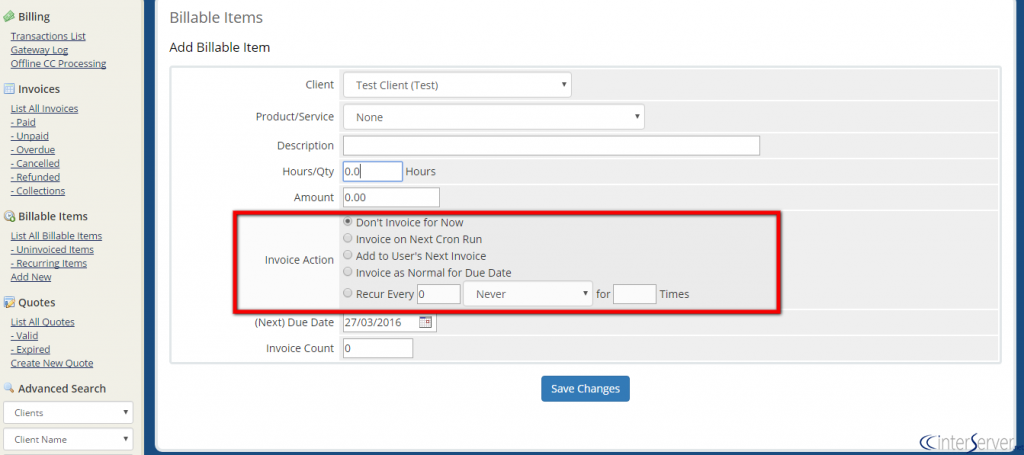
Task: Open Offline CC Processing link
Action: tap(58, 63)
